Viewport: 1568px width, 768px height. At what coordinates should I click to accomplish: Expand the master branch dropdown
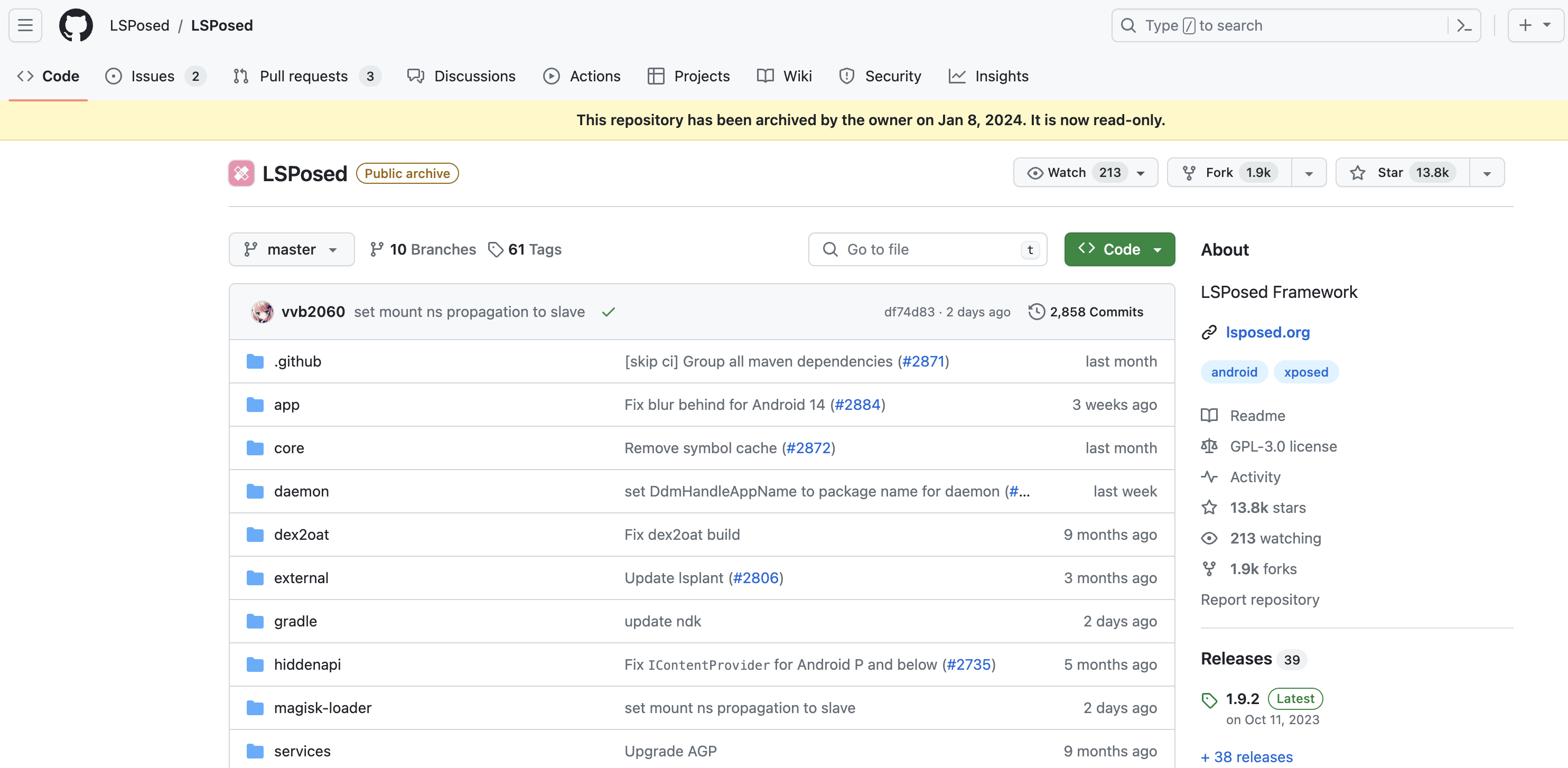291,249
